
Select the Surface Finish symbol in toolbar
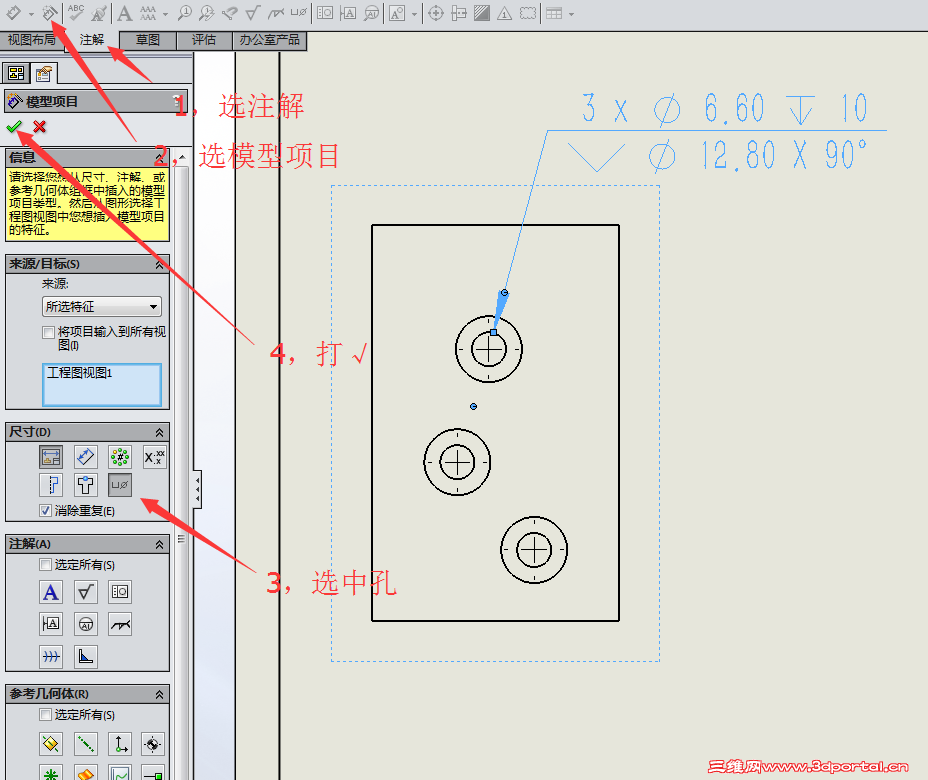[253, 13]
